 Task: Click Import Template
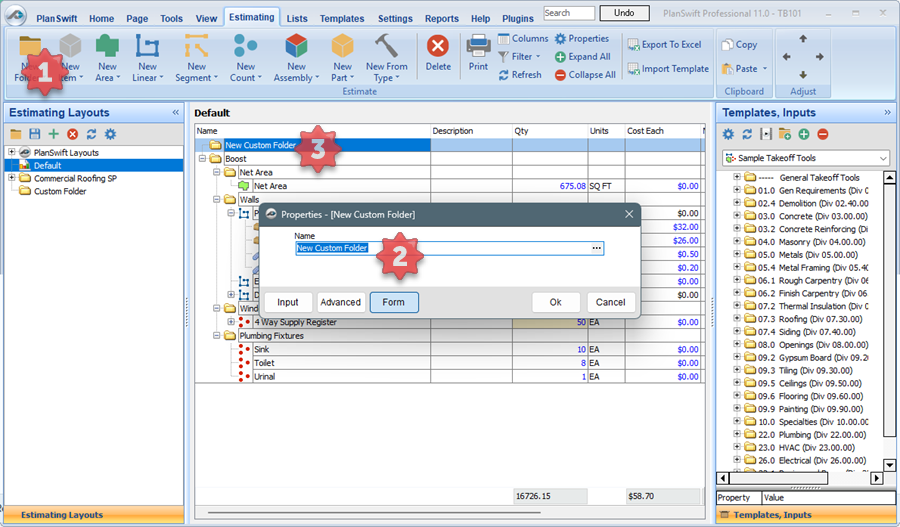tap(668, 69)
